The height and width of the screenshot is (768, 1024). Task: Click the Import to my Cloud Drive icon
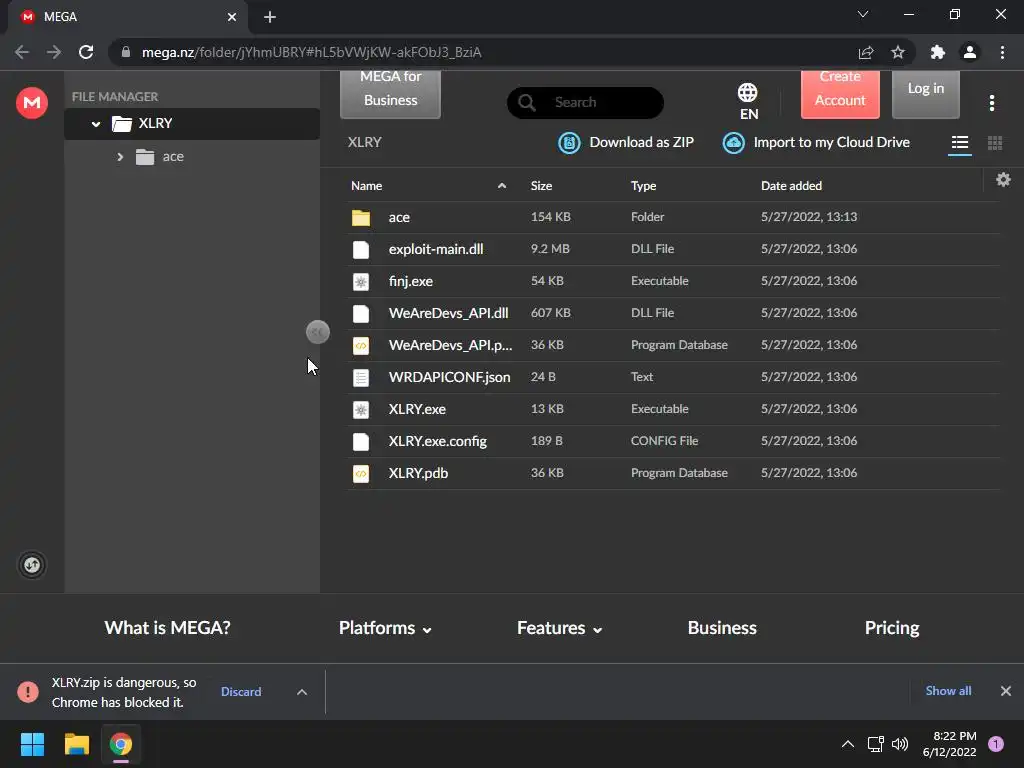(733, 142)
